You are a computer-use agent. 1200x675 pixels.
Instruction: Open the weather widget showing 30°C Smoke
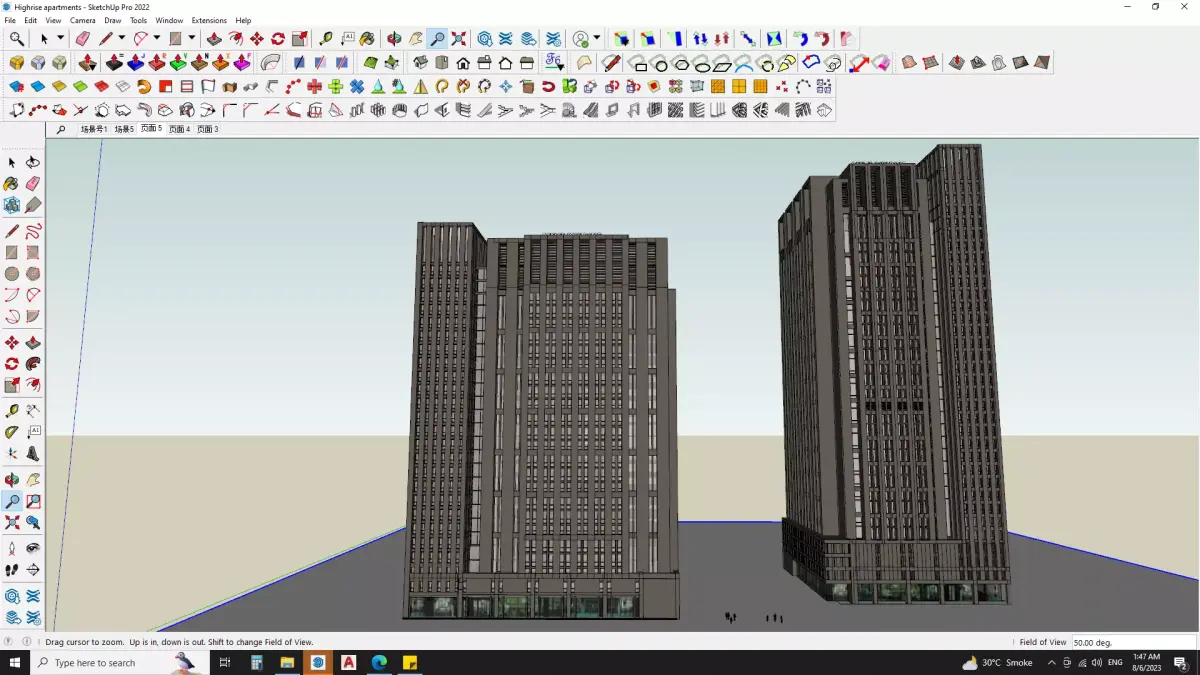coord(997,662)
